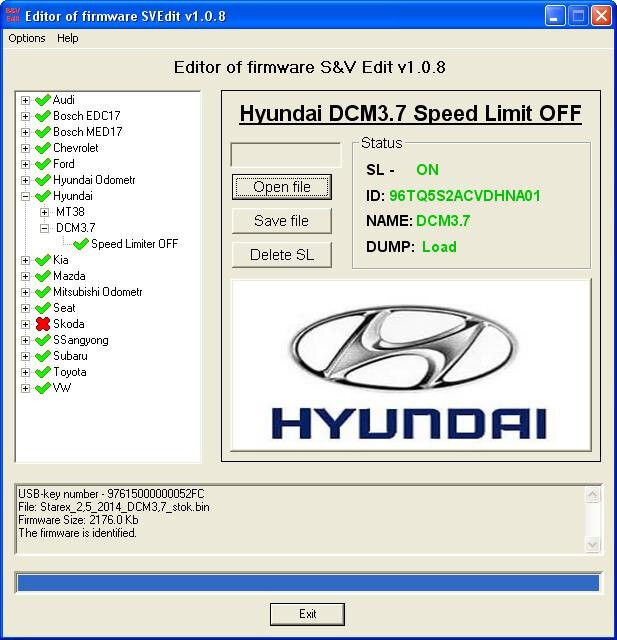Select the SSangyong tree item label

(81, 340)
